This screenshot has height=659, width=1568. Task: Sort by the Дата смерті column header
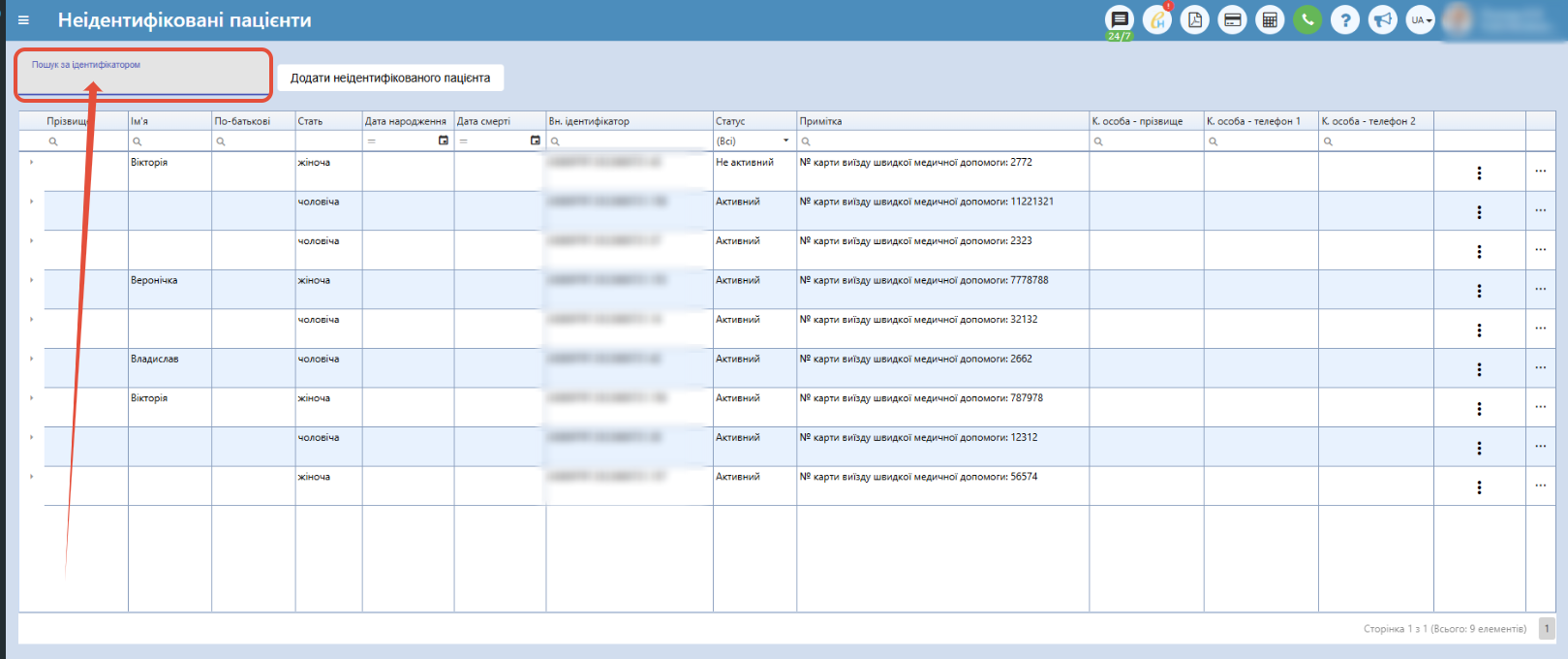click(x=500, y=121)
